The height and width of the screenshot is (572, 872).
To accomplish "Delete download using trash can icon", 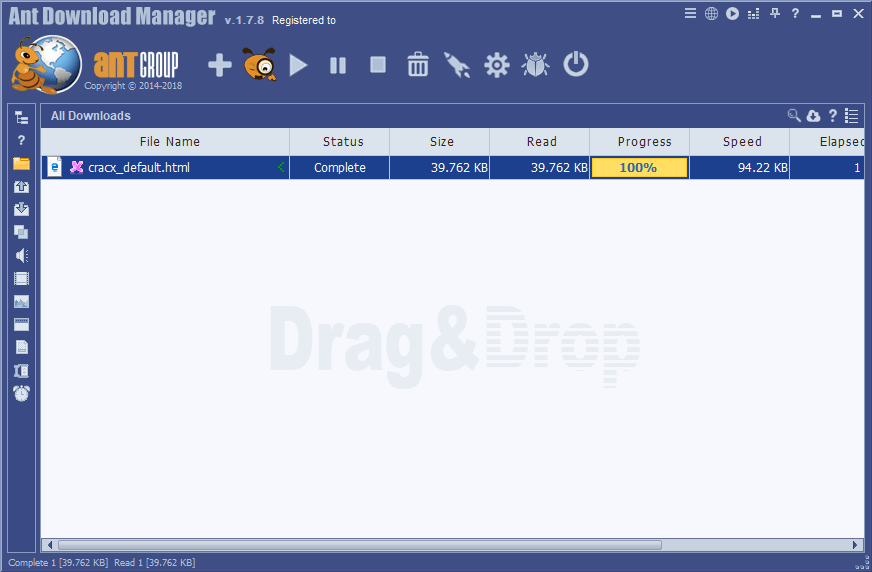I will (x=418, y=64).
